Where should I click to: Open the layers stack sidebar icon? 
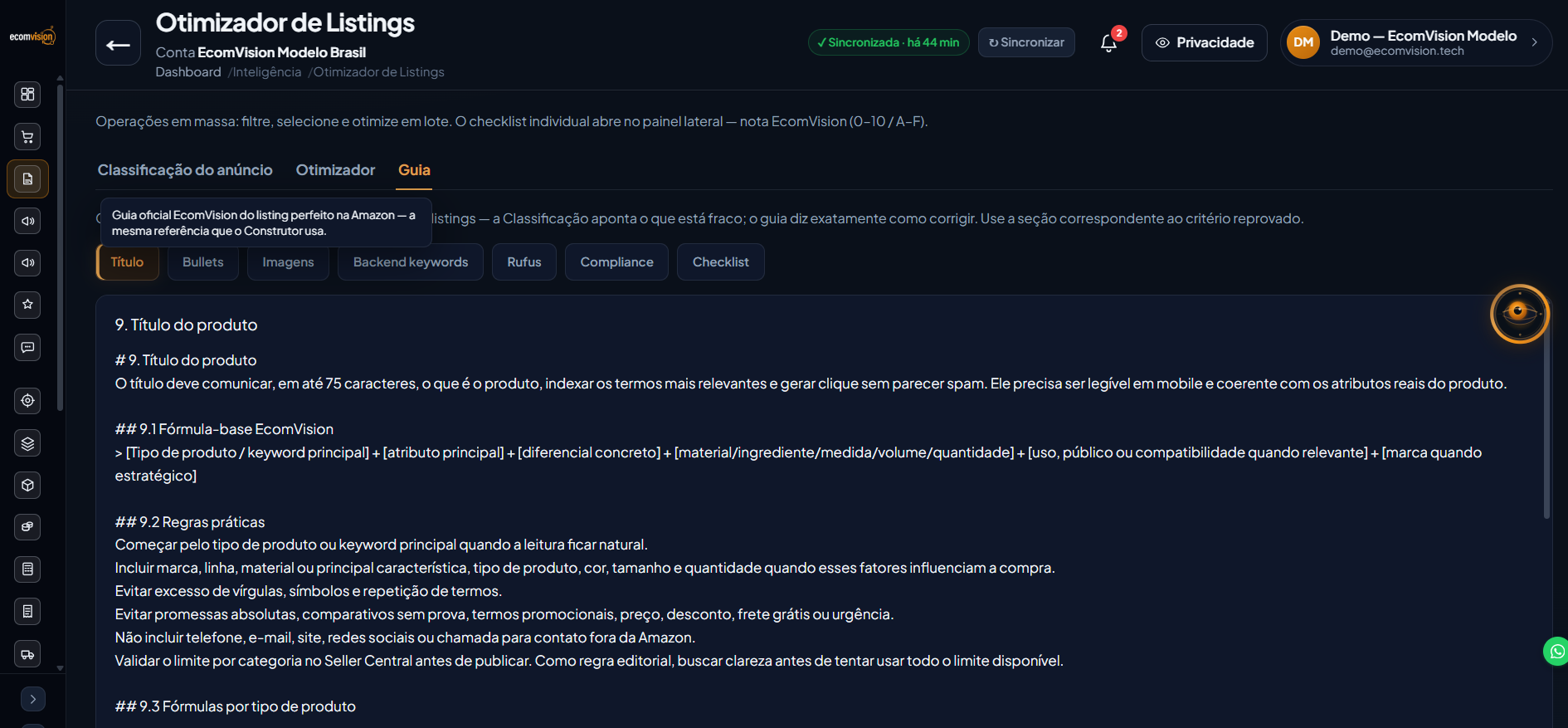tap(27, 443)
